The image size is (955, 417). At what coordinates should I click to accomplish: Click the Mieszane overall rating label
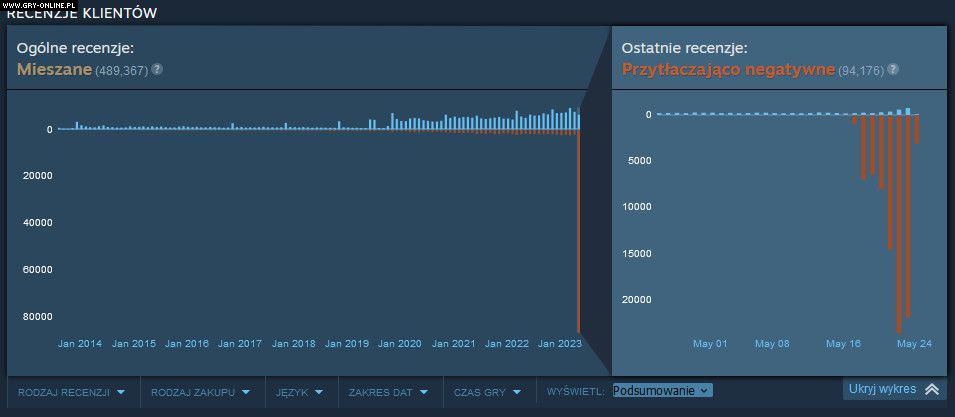click(x=54, y=69)
